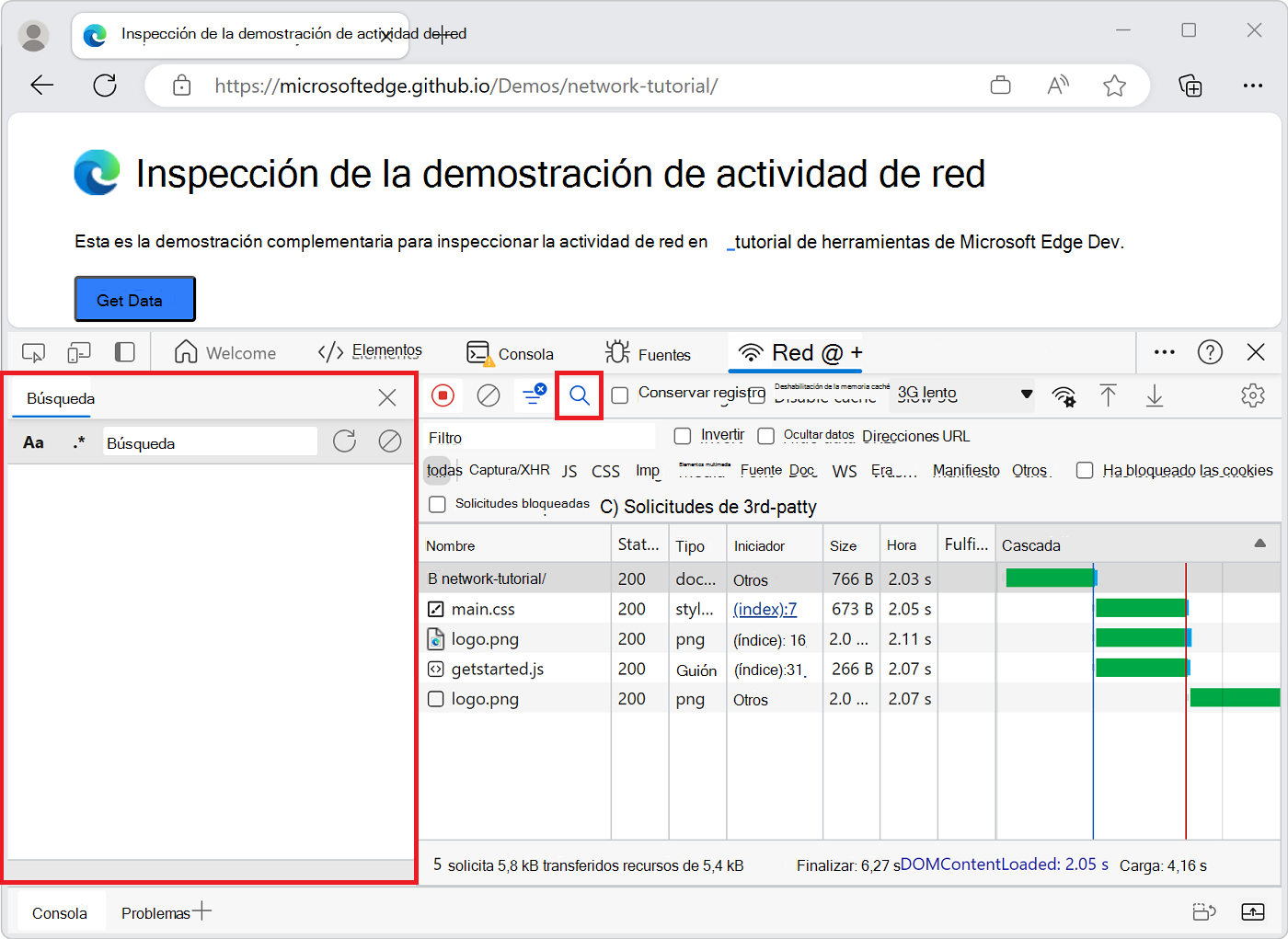Select the network-tutorial/ request row

(848, 578)
